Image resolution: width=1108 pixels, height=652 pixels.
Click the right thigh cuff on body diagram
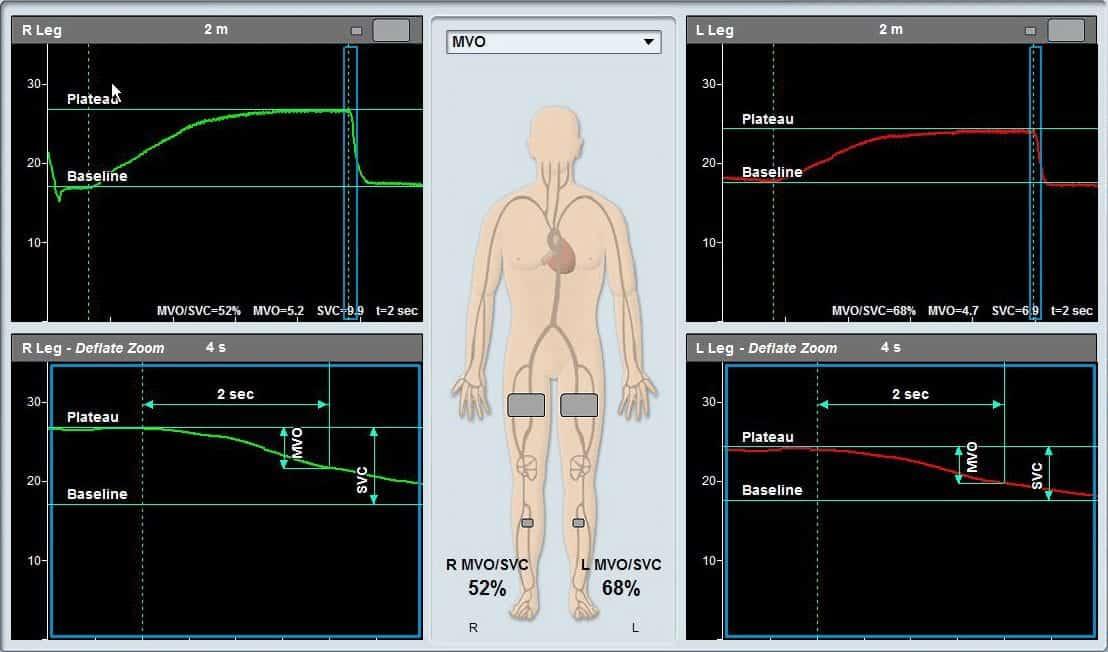pyautogui.click(x=526, y=405)
